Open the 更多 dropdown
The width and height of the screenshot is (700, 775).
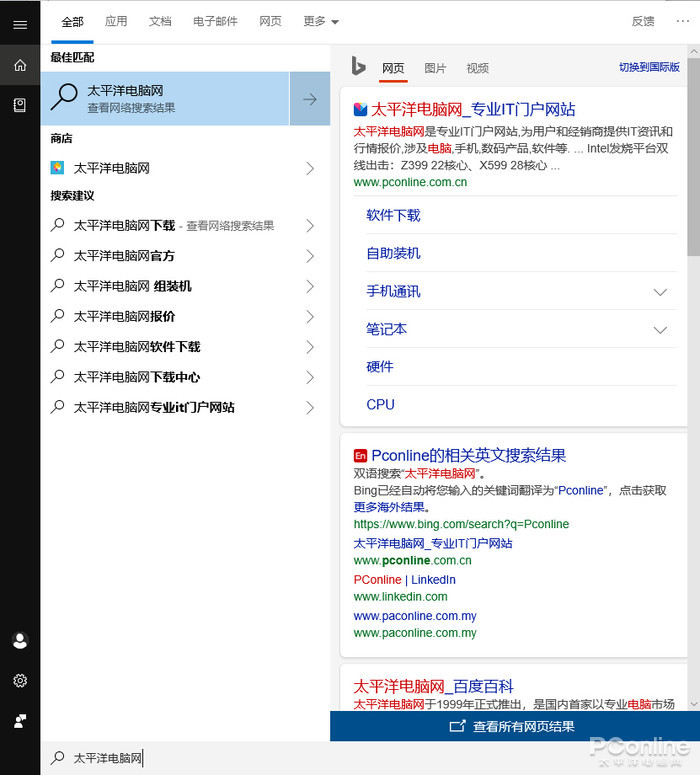[x=321, y=21]
